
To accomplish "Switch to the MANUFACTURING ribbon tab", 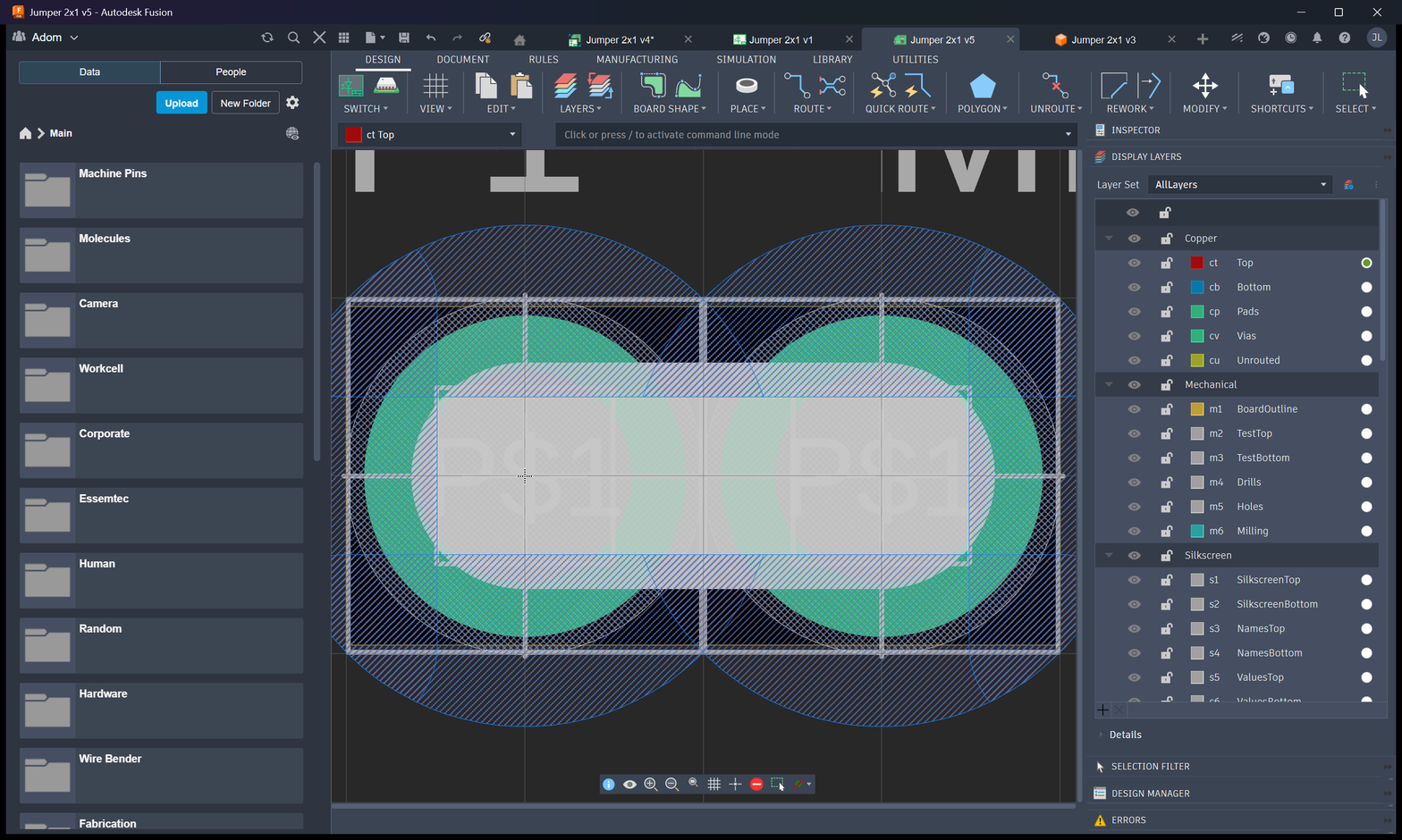I will pyautogui.click(x=637, y=59).
